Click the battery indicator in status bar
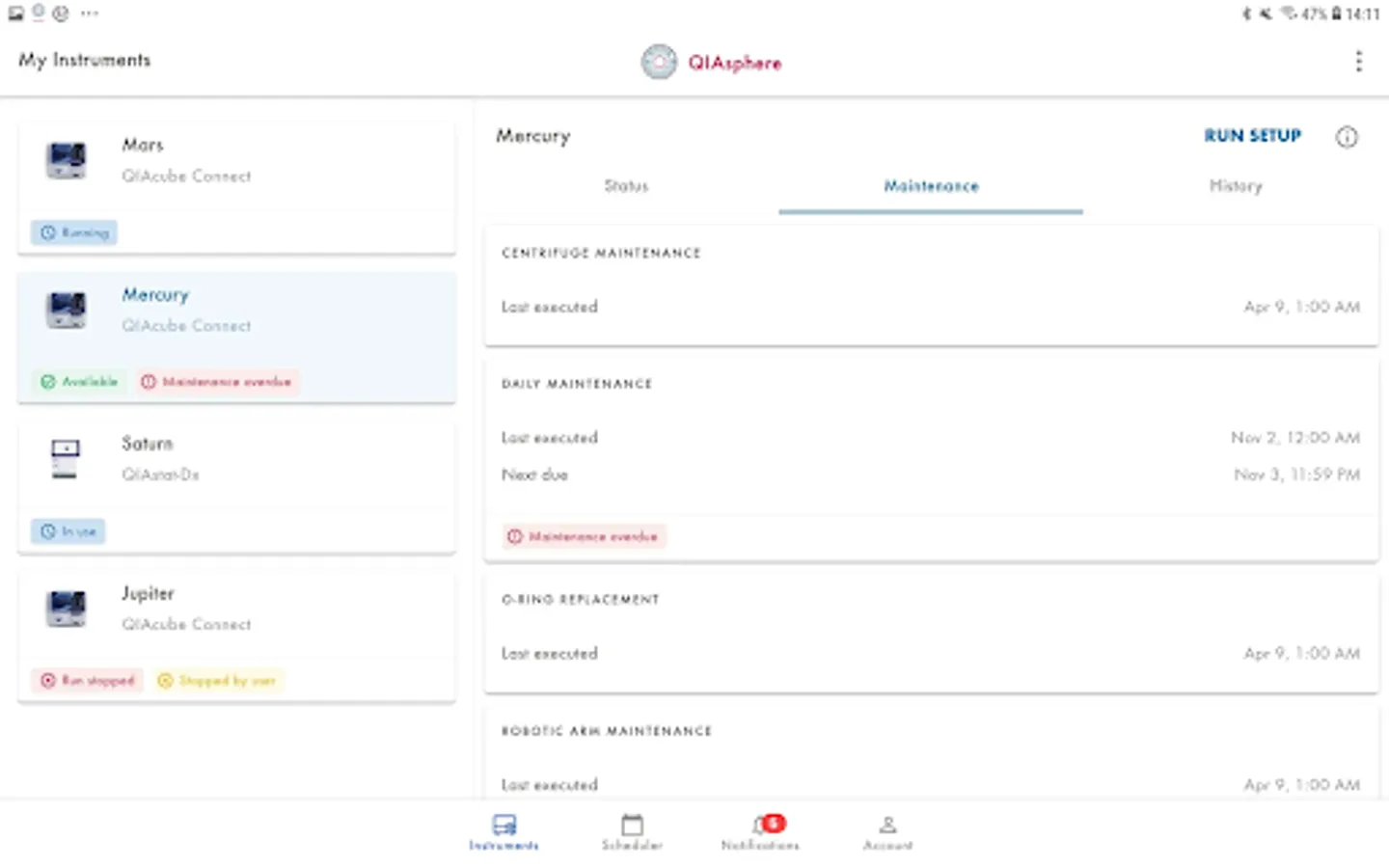The height and width of the screenshot is (868, 1389). 1336,14
